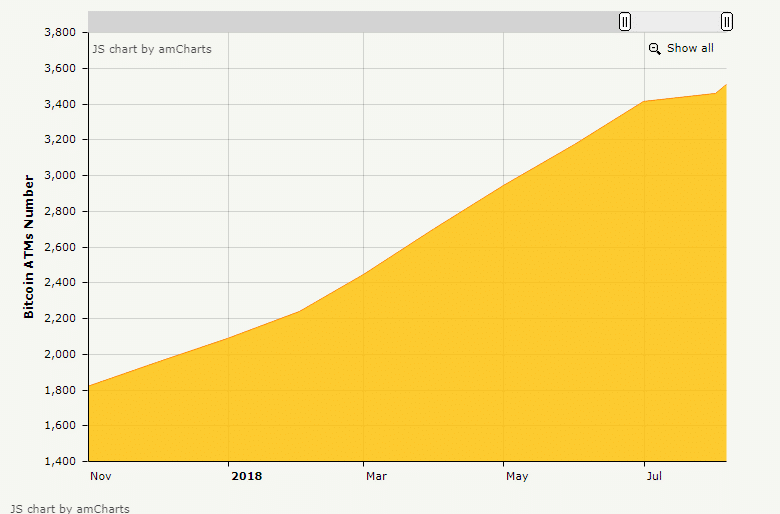This screenshot has height=514, width=780.
Task: Click the 2,800 value on the vertical axis
Action: click(60, 211)
